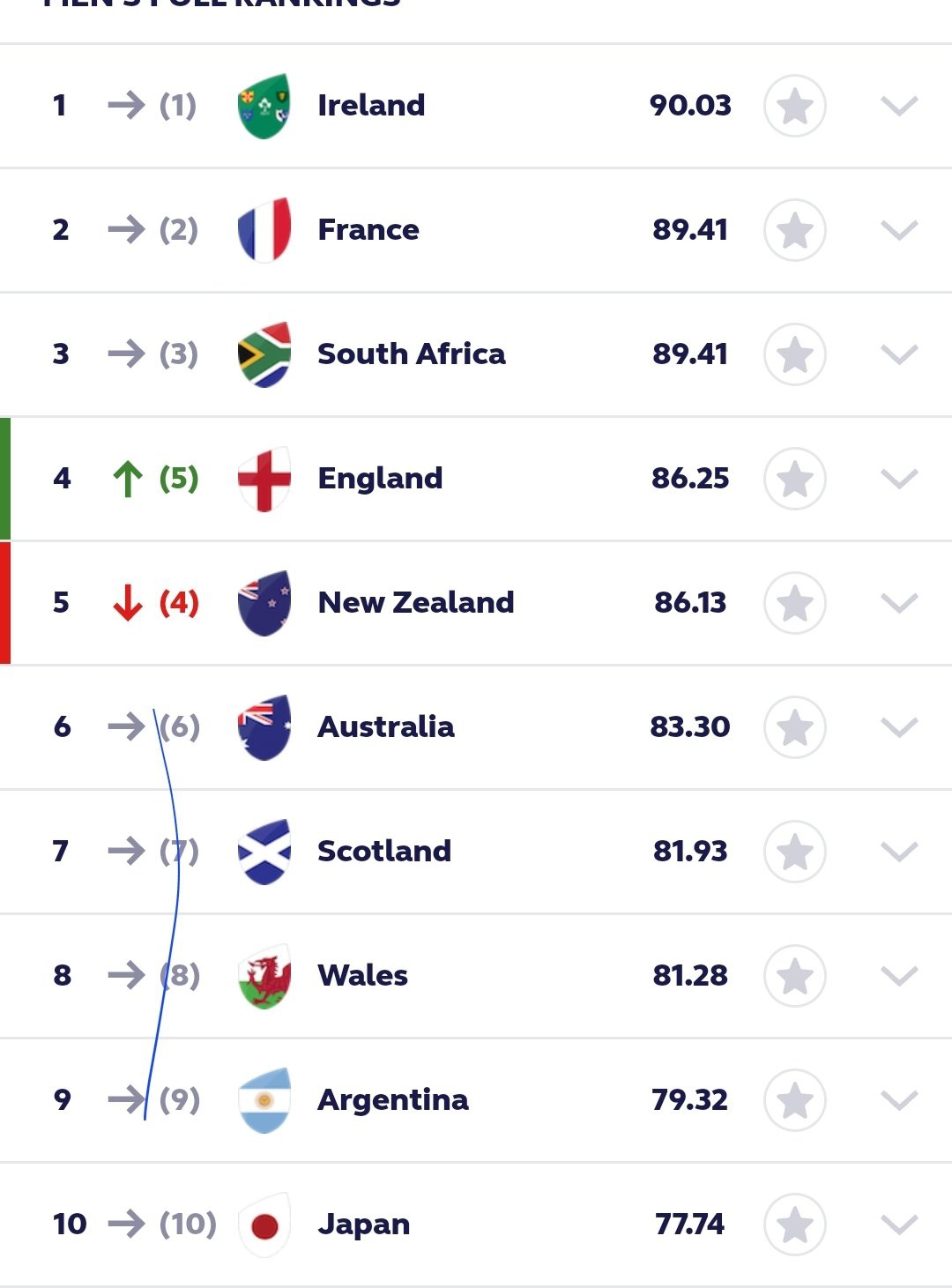The height and width of the screenshot is (1288, 952).
Task: Click the Australia flag shield icon
Action: 264,727
